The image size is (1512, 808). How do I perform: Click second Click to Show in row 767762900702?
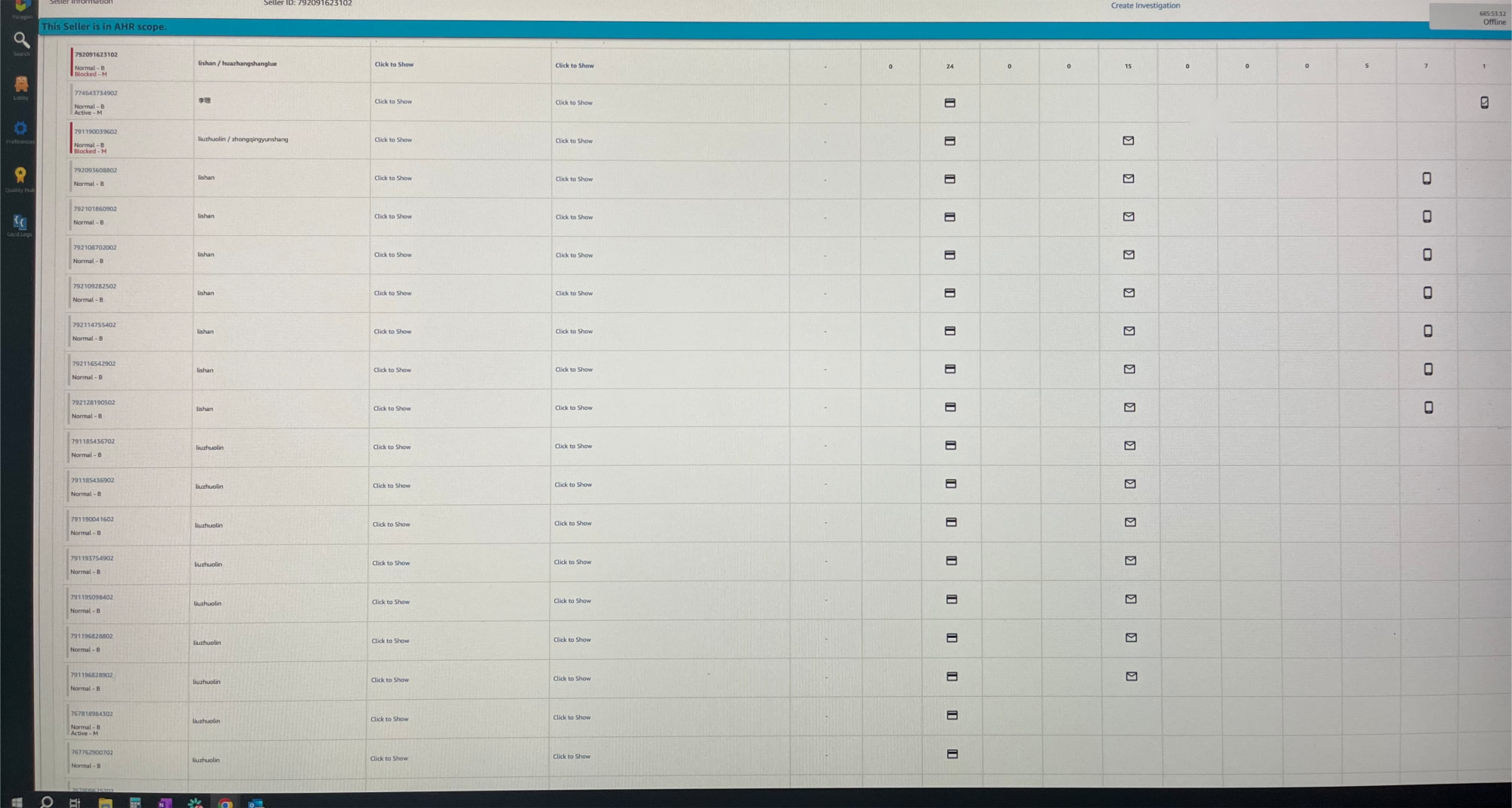pos(572,757)
